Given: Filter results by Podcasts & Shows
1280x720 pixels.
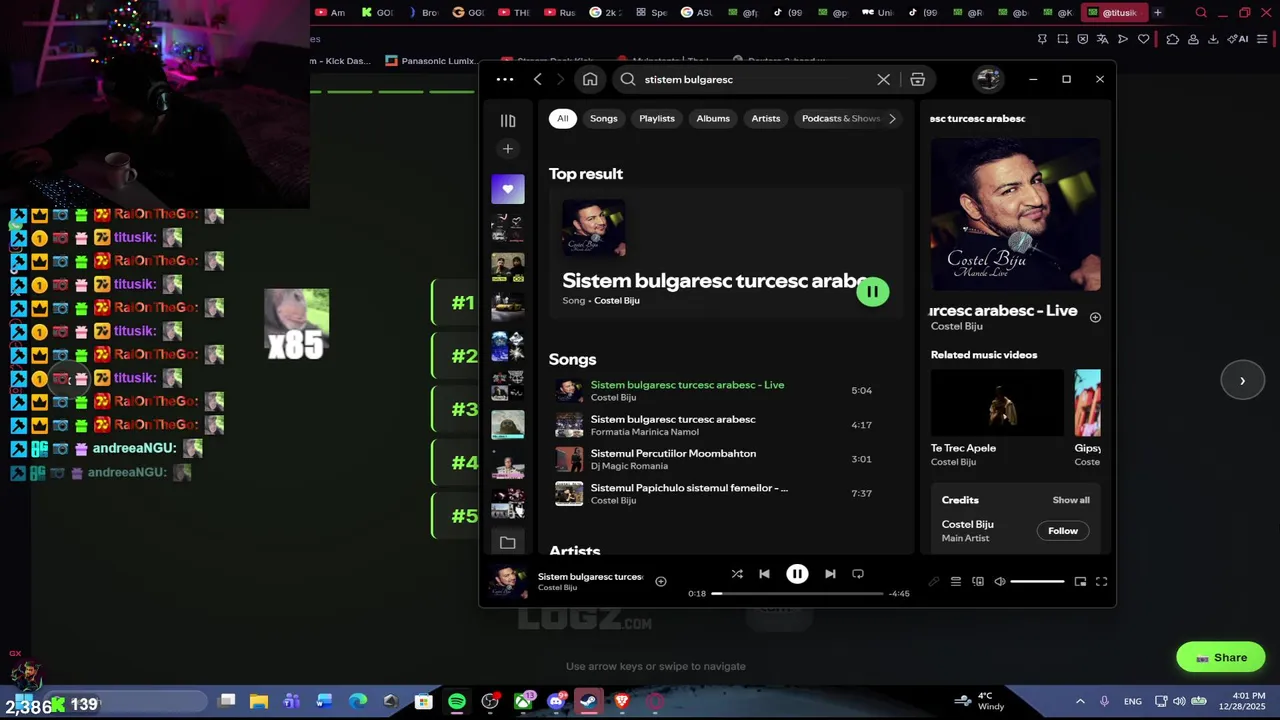Looking at the screenshot, I should point(841,118).
